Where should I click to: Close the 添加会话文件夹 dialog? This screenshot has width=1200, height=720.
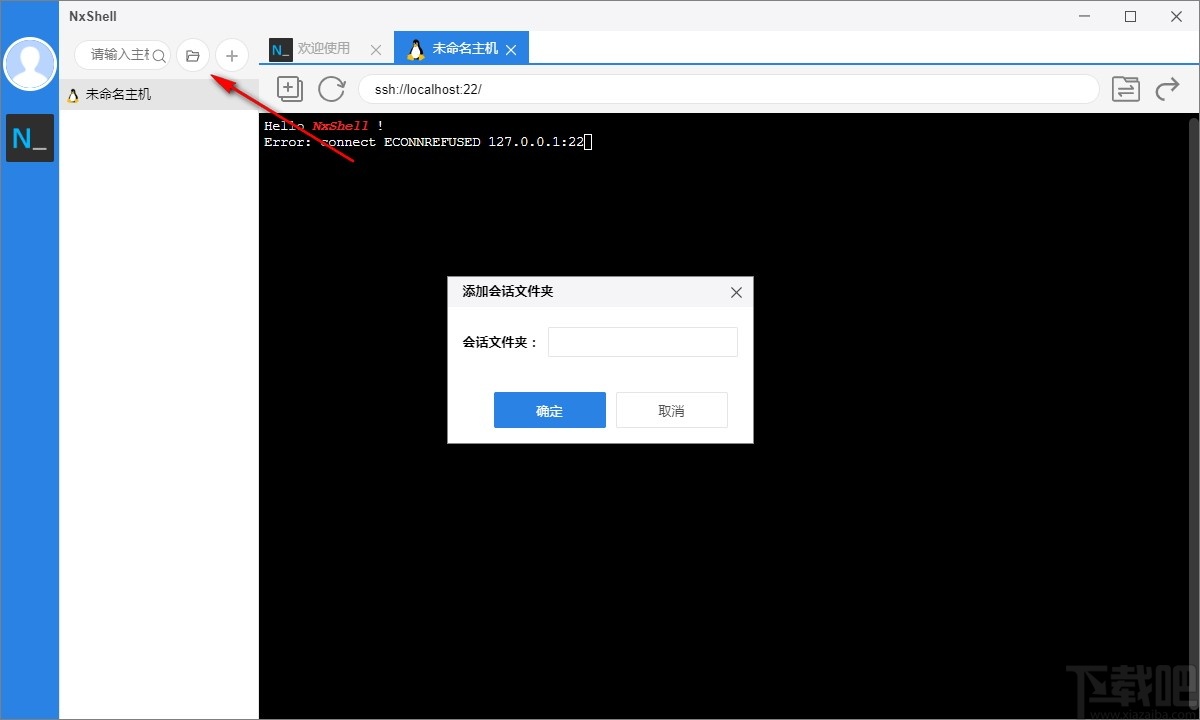tap(736, 292)
